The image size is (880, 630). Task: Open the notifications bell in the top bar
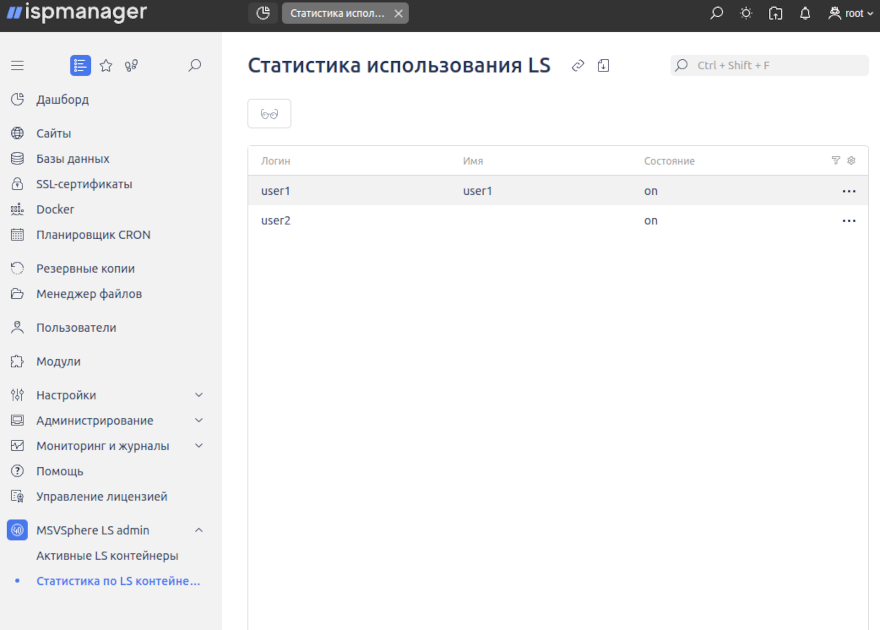click(804, 13)
